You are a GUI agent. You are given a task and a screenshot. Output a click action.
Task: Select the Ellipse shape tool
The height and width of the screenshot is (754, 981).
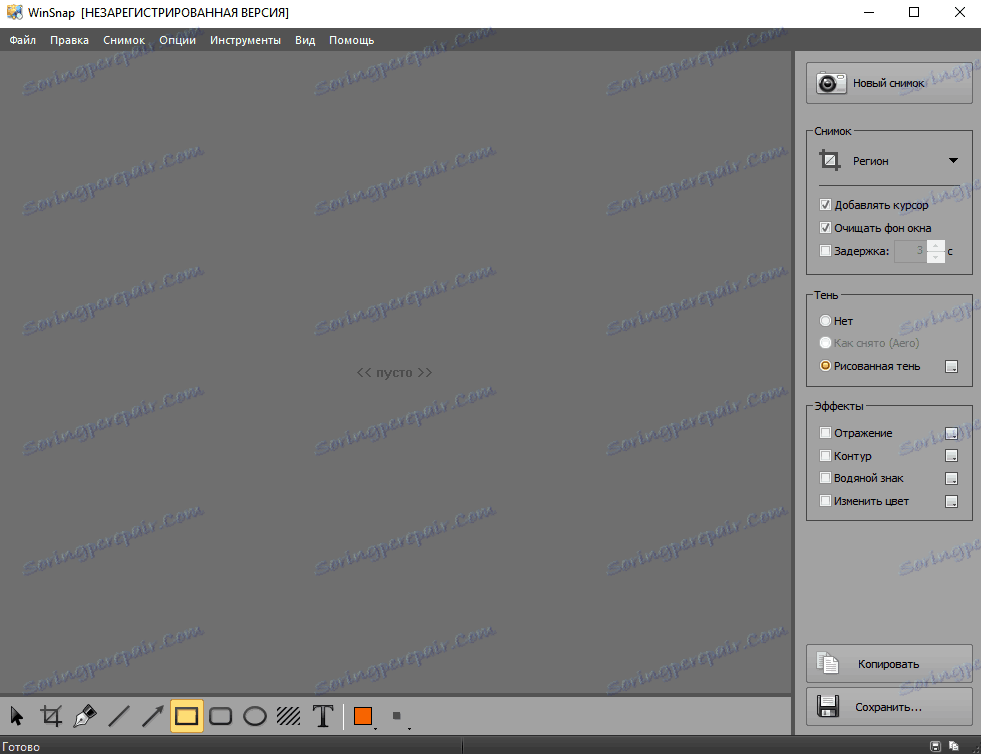pos(255,716)
